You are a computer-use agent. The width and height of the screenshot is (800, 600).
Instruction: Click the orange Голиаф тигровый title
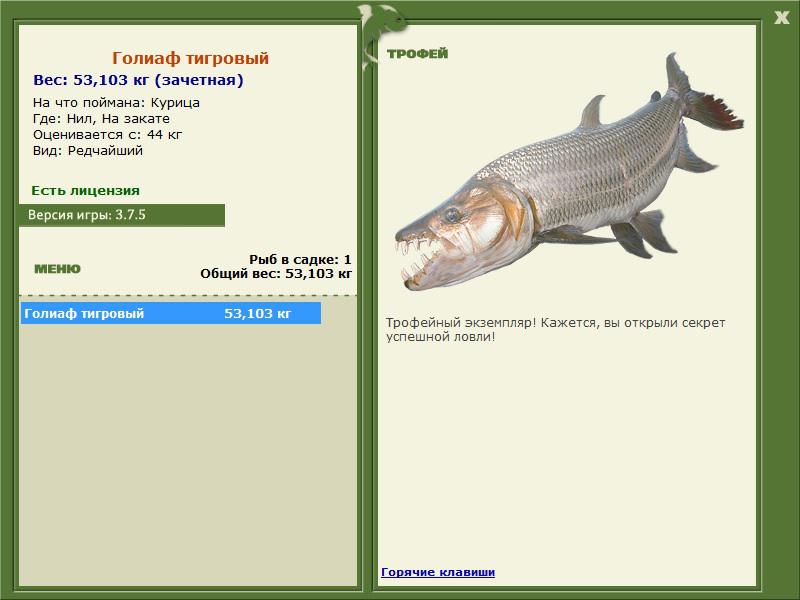[190, 58]
